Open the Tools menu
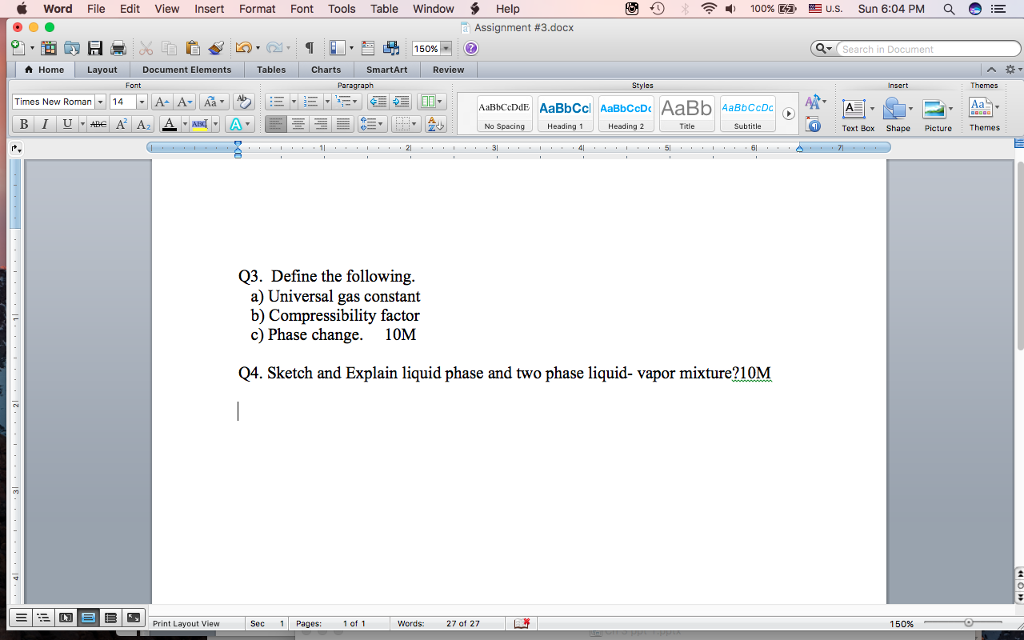1024x640 pixels. pyautogui.click(x=341, y=8)
